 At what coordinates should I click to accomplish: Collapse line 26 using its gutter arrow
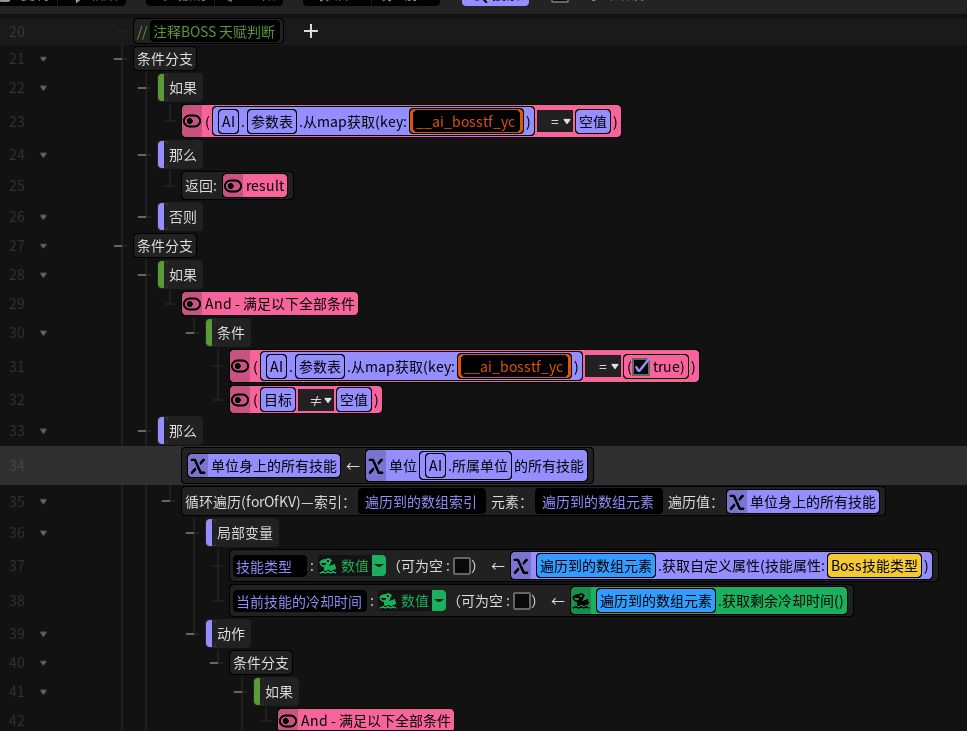(43, 217)
